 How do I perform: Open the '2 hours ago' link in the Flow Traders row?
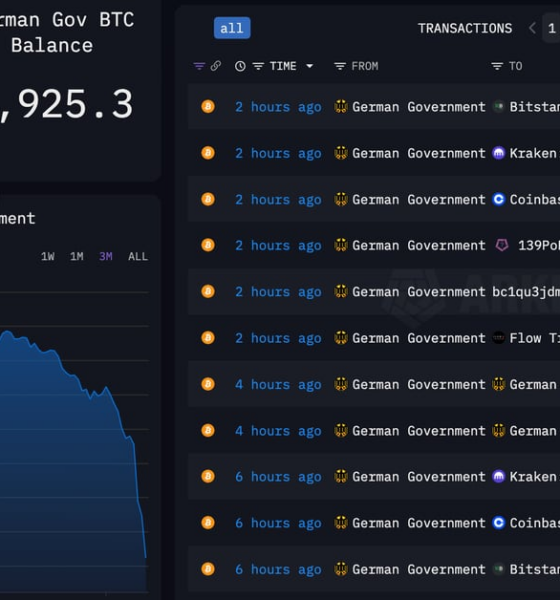click(278, 338)
